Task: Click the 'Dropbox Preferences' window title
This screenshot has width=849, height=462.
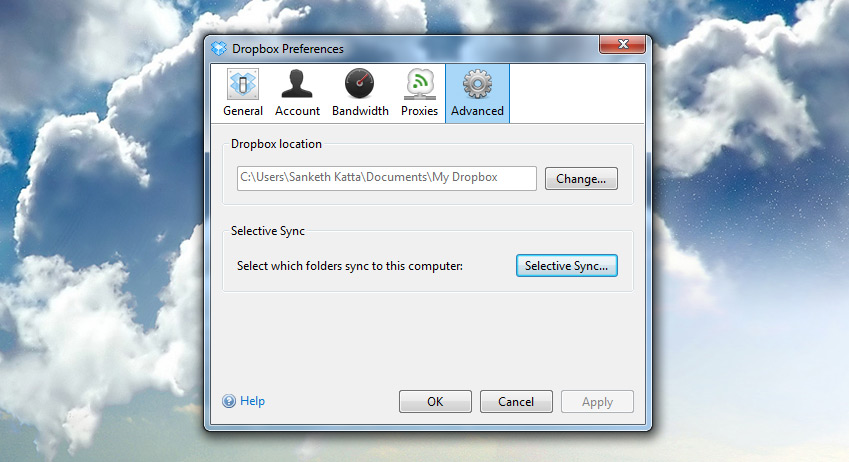Action: coord(288,49)
